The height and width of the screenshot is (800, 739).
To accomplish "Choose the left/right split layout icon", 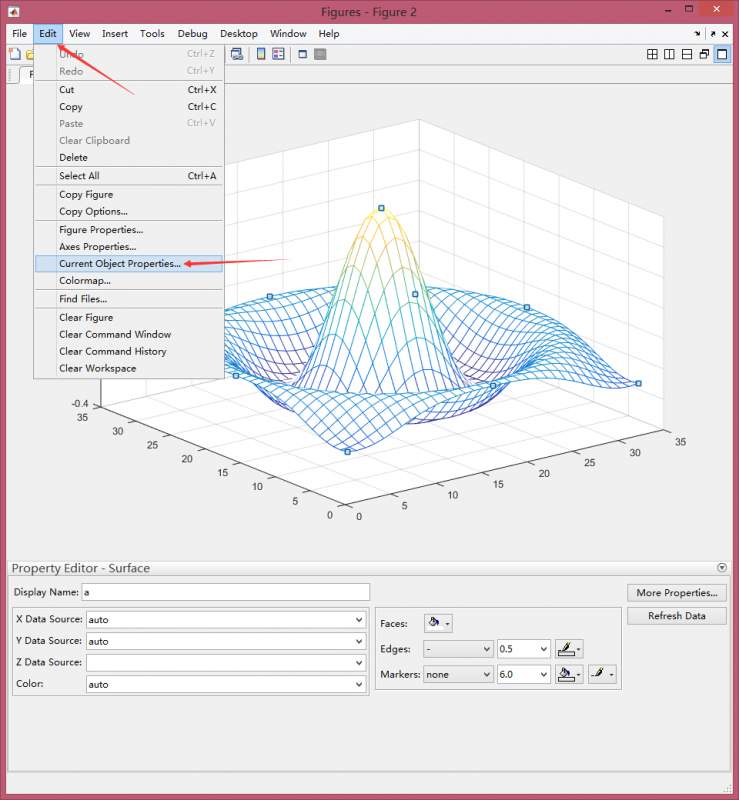I will (x=669, y=54).
